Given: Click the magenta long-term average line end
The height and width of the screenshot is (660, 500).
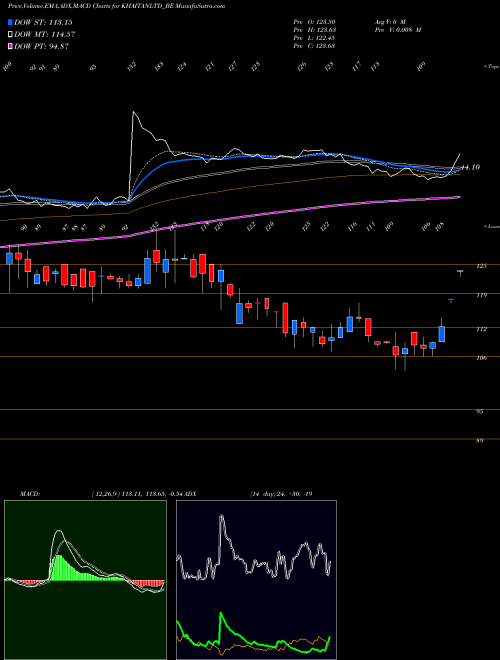Looking at the screenshot, I should pos(458,197).
